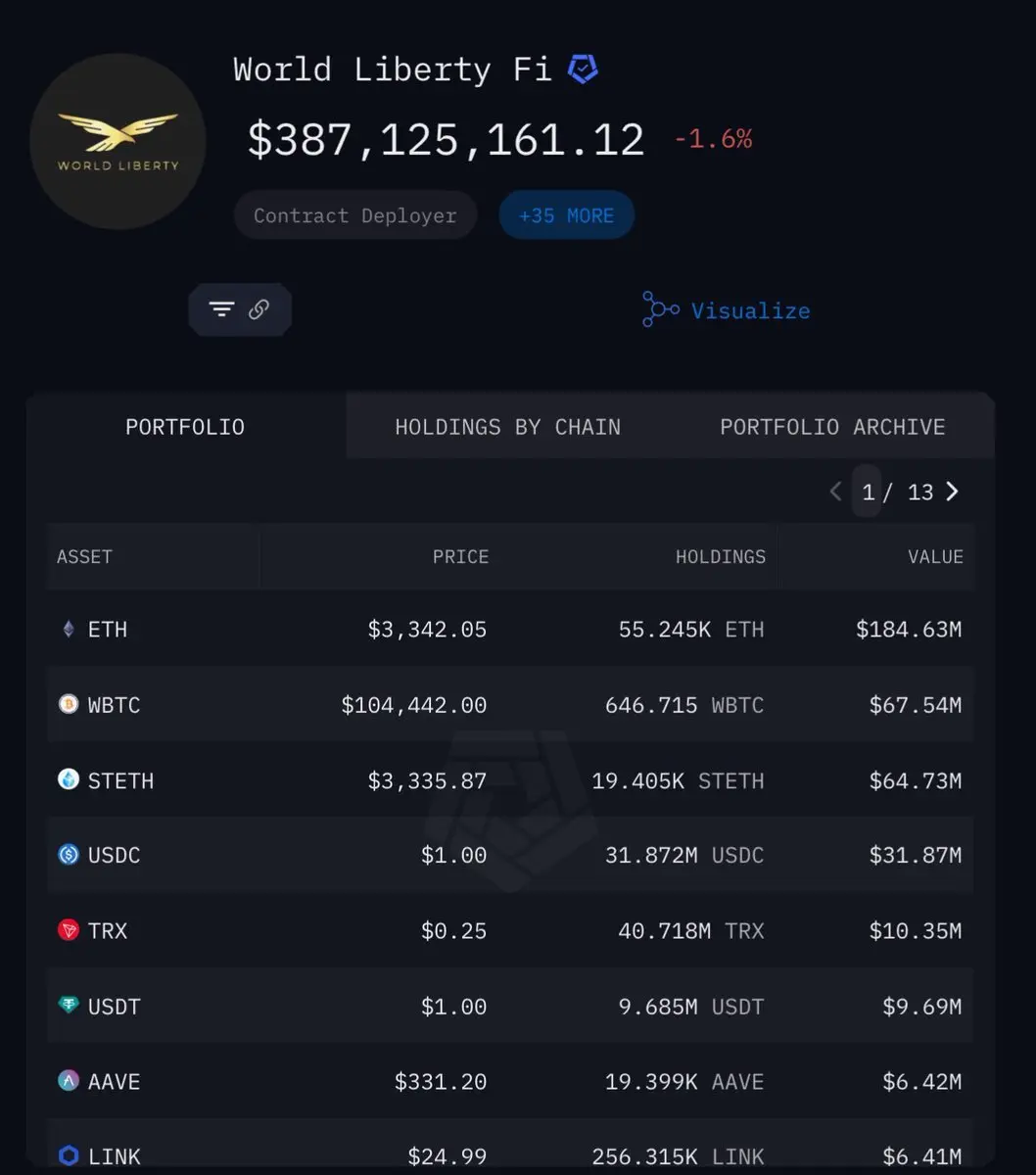Click the World Liberty gold eagle logo

[x=118, y=141]
